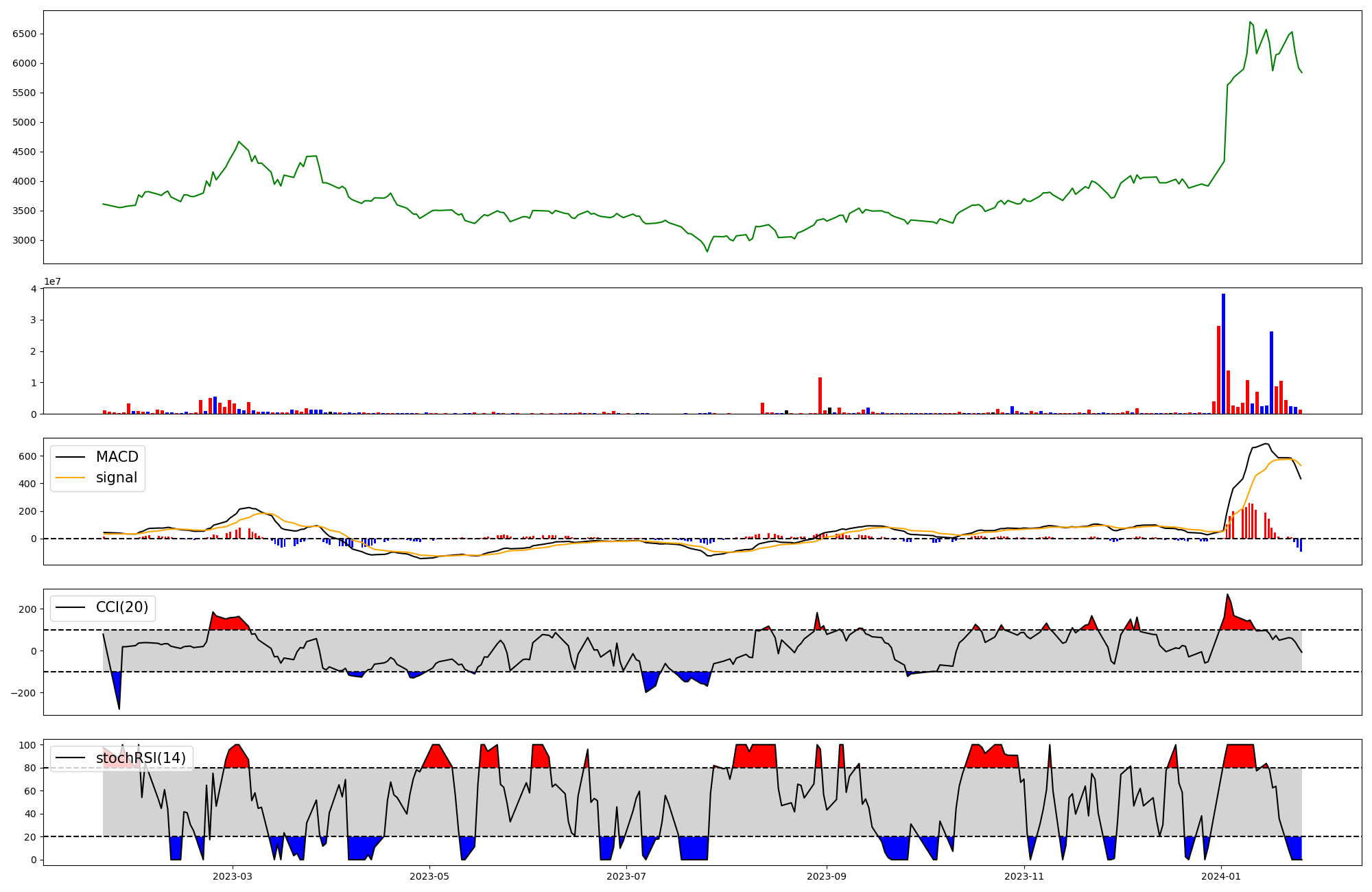
Task: Click the 2023-05 date tick label
Action: pyautogui.click(x=430, y=876)
